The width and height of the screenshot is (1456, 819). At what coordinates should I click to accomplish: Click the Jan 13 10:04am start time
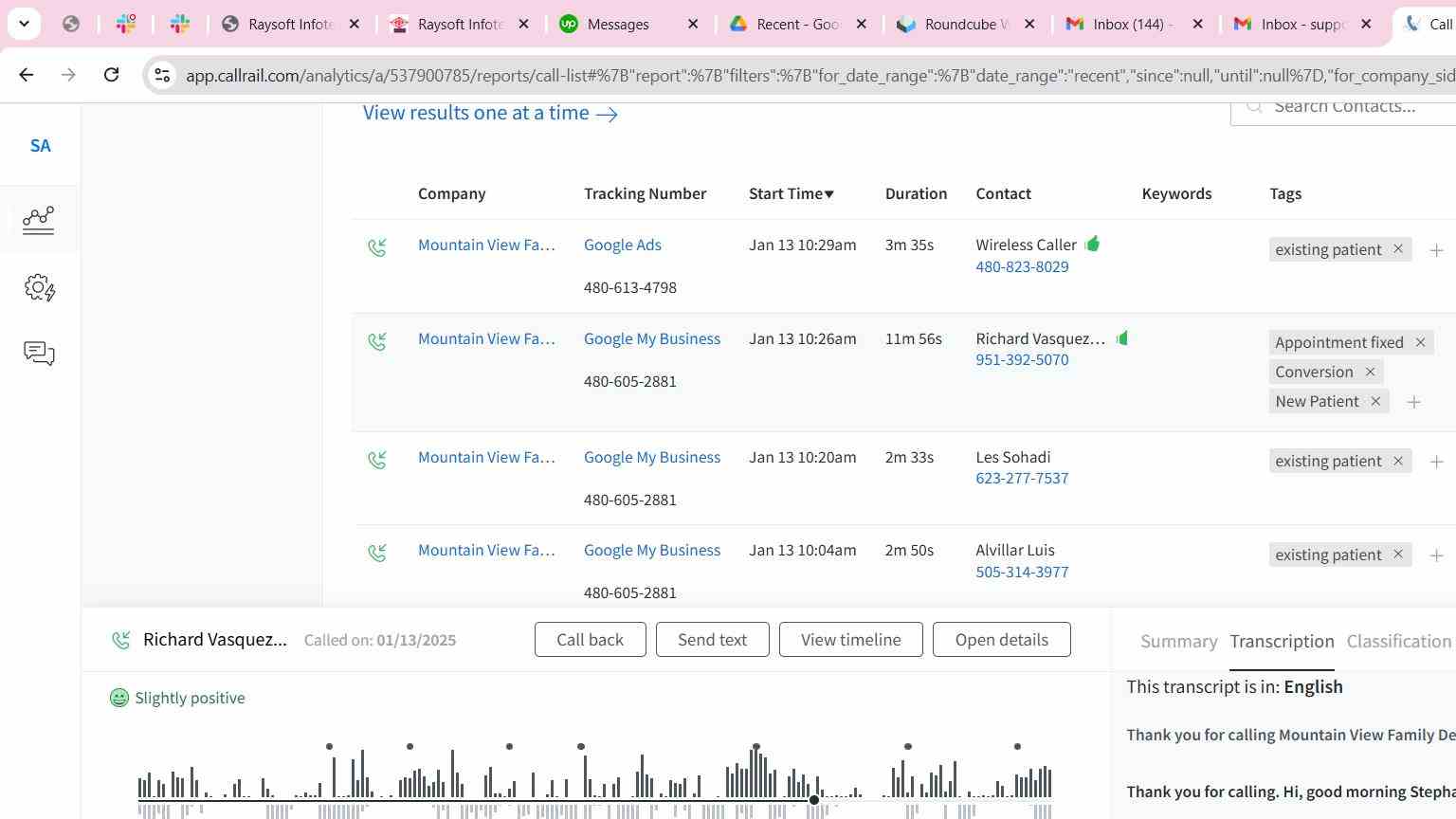[x=802, y=550]
